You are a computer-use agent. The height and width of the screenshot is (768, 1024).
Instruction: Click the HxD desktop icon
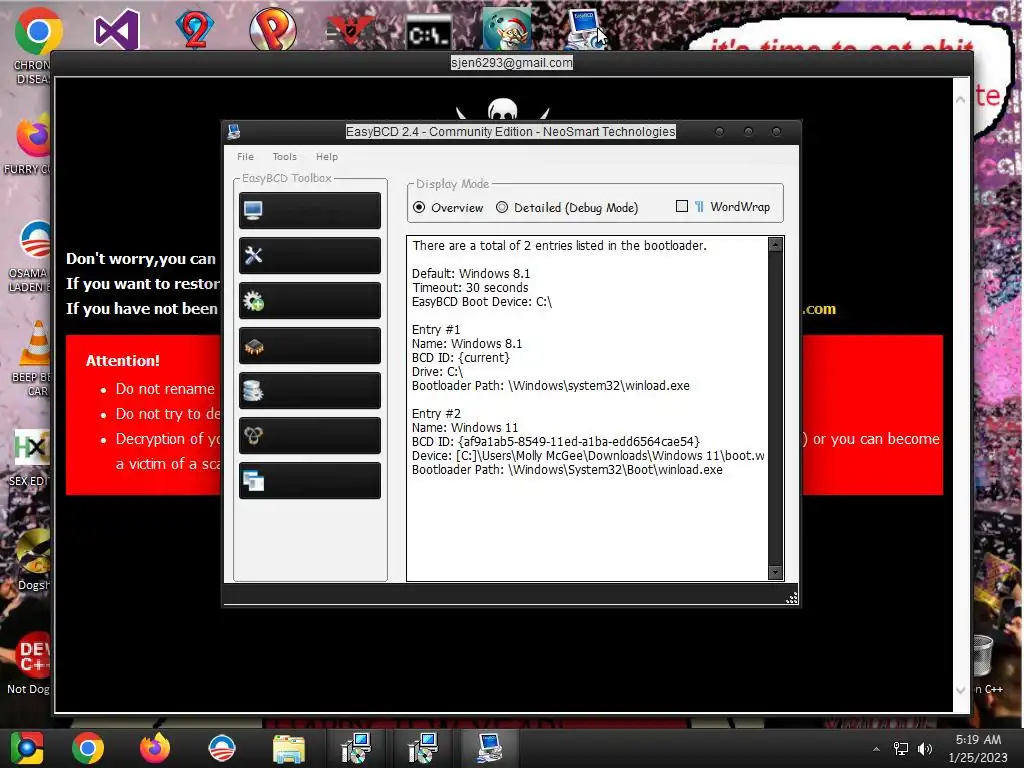tap(31, 448)
